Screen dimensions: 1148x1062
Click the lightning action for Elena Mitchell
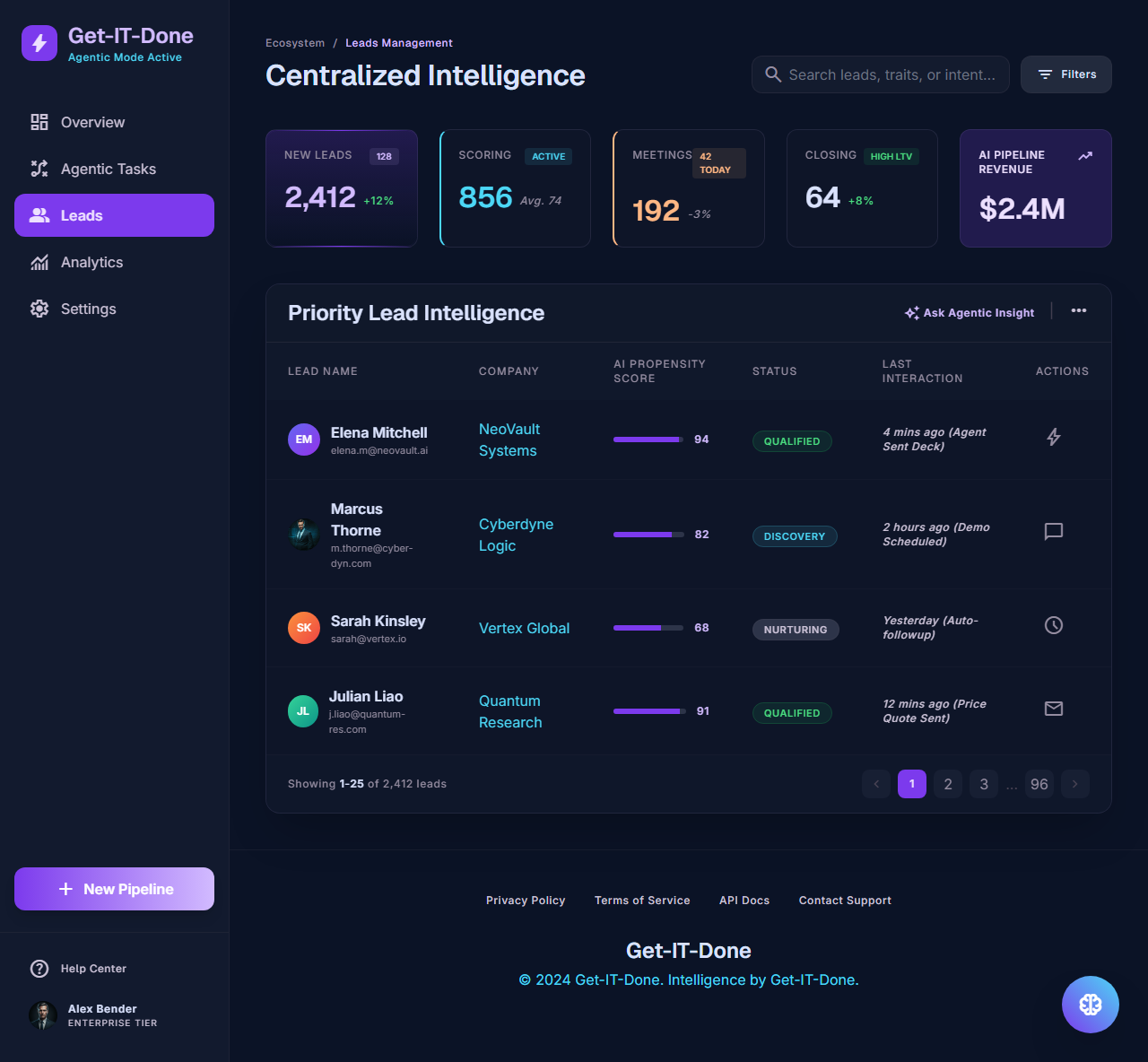(x=1054, y=437)
